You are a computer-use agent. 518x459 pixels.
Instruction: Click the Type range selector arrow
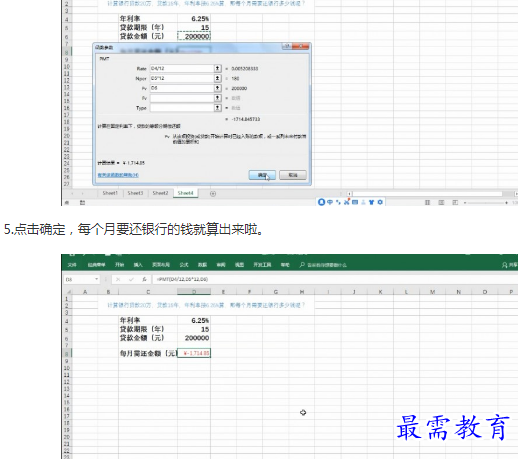217,108
